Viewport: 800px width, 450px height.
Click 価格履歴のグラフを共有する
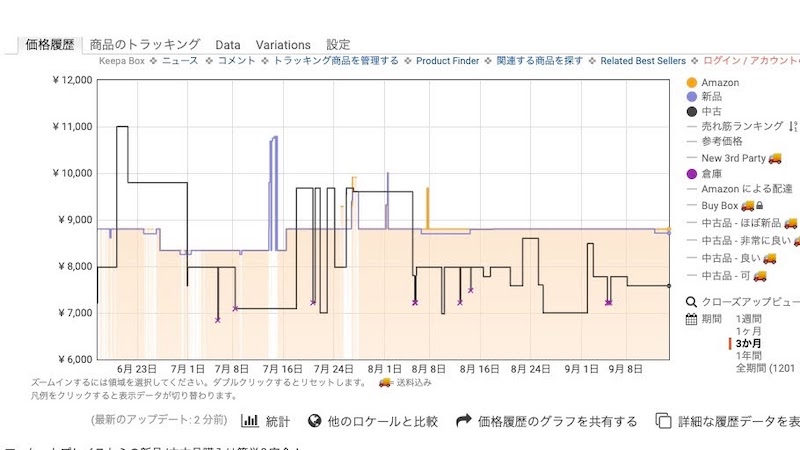(x=557, y=421)
